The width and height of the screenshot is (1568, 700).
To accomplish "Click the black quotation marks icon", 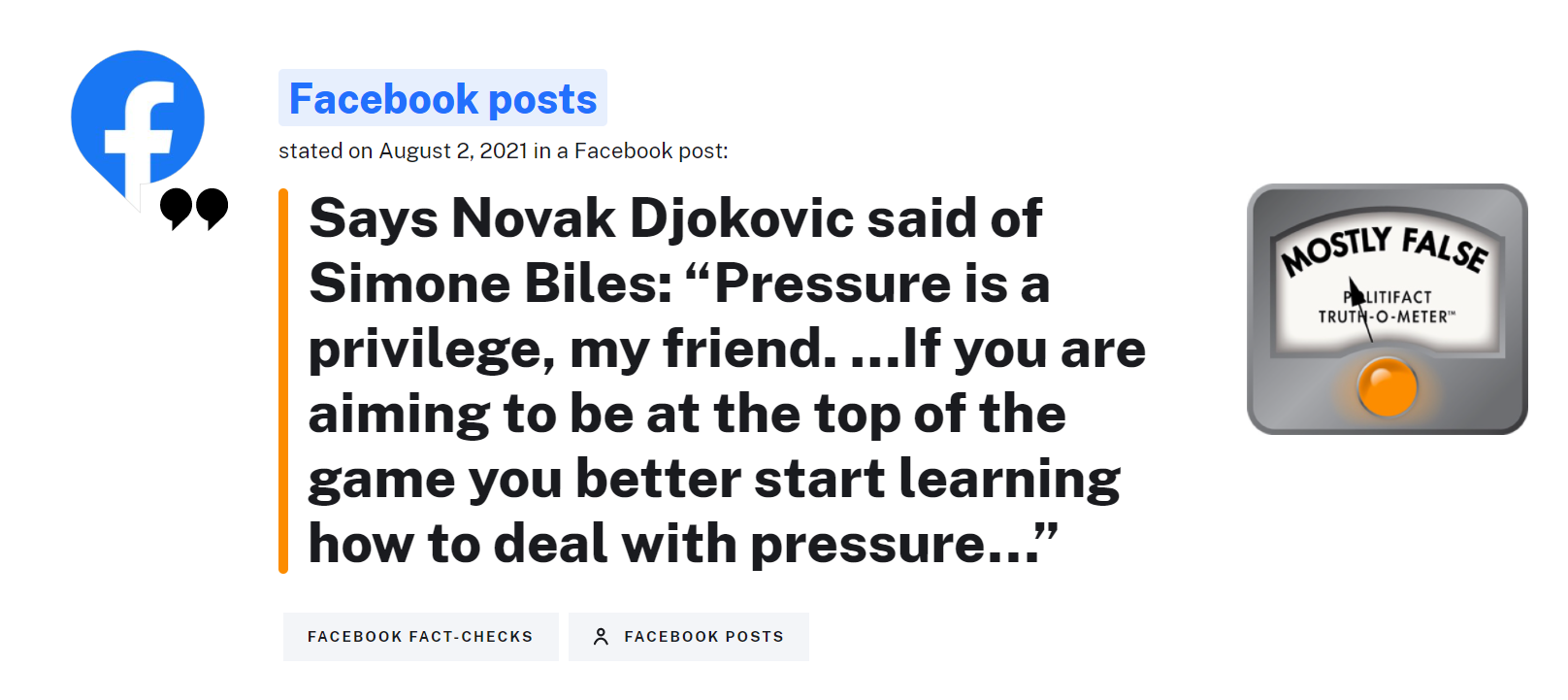I will point(194,209).
